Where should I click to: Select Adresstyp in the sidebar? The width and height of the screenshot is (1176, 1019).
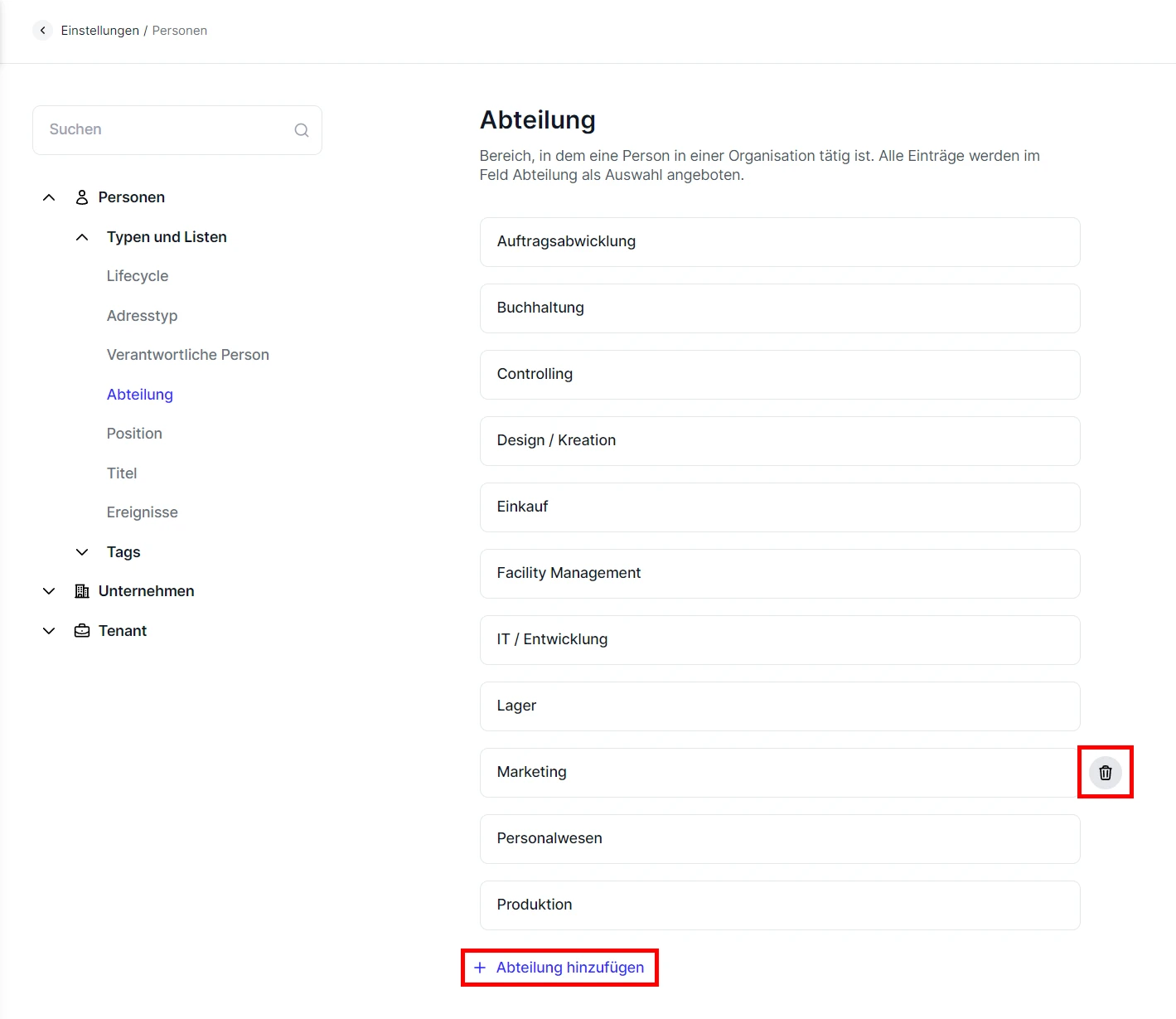coord(142,316)
